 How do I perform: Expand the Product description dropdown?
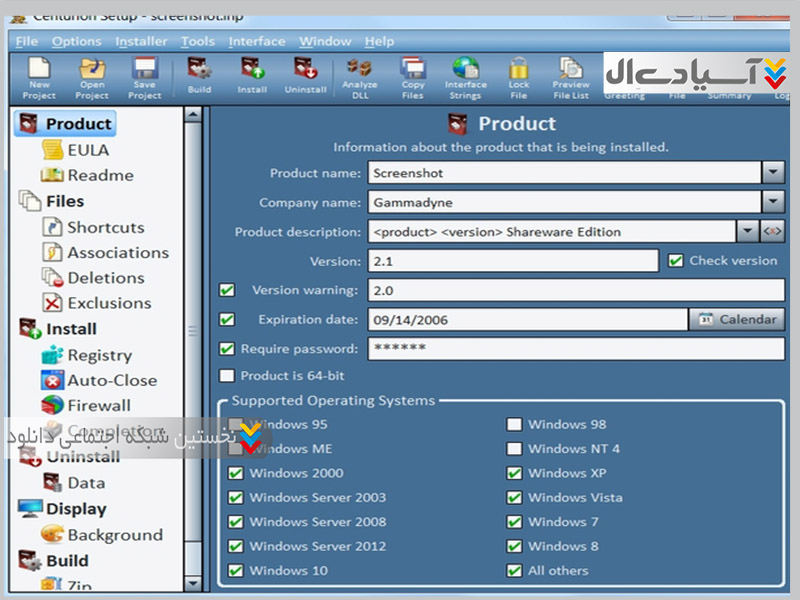(x=748, y=231)
